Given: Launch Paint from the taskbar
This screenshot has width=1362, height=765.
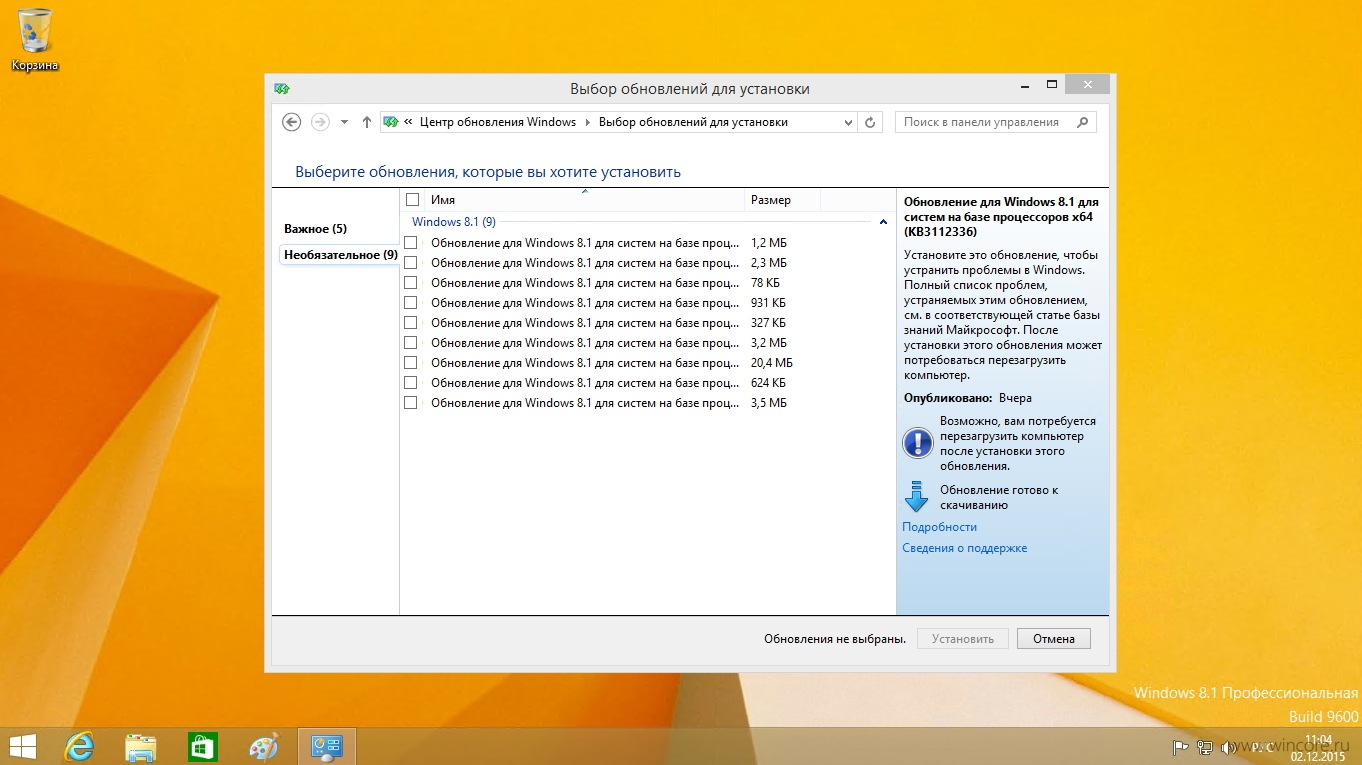Looking at the screenshot, I should [x=264, y=746].
